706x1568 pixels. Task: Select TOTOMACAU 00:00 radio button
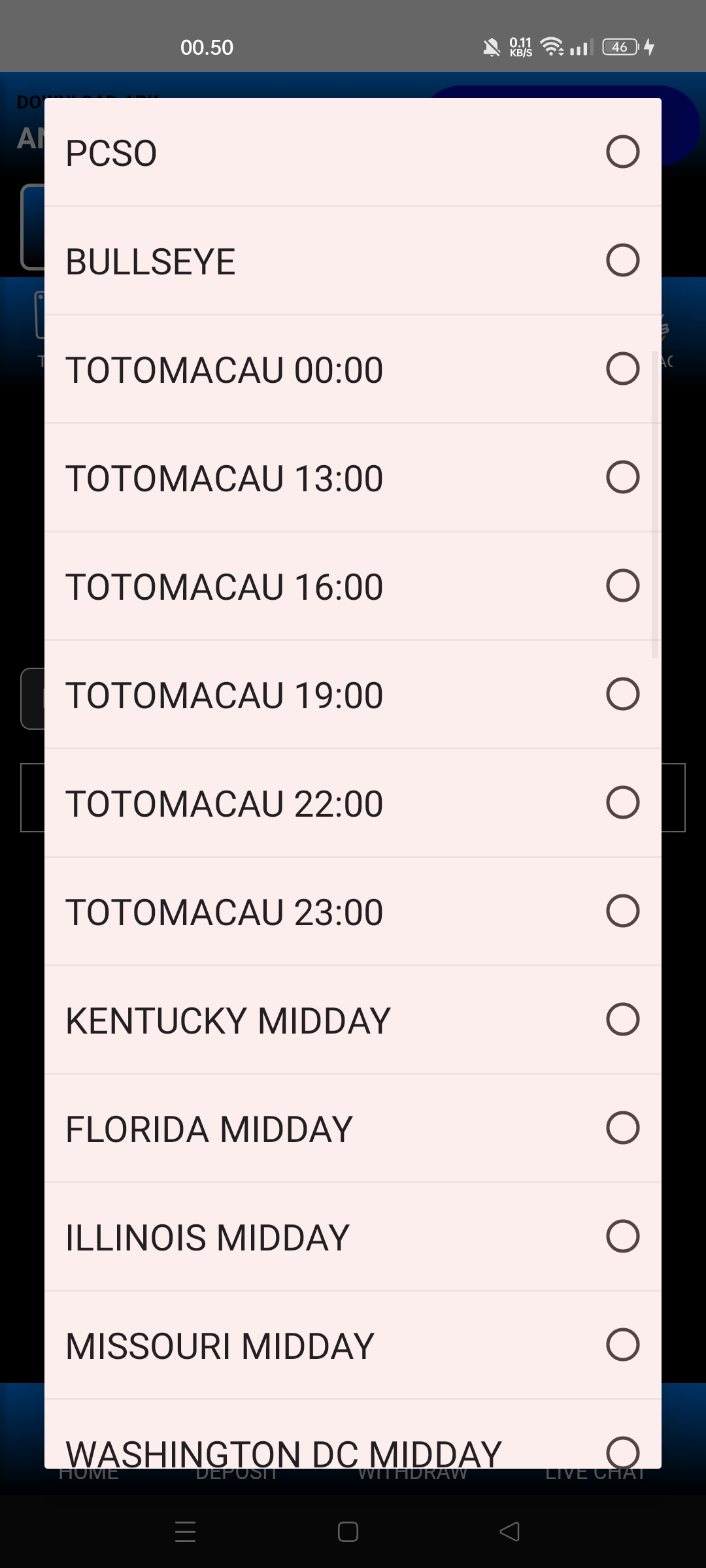622,369
